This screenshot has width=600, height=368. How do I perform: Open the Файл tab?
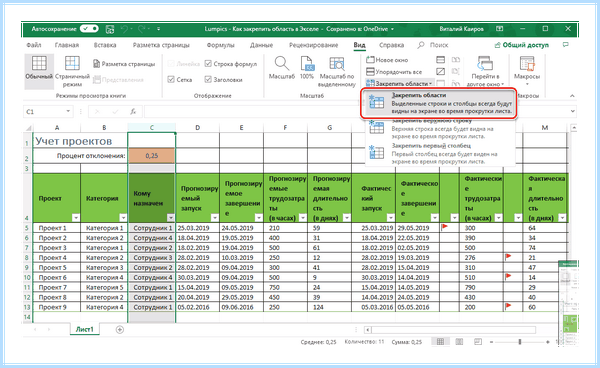(x=34, y=45)
